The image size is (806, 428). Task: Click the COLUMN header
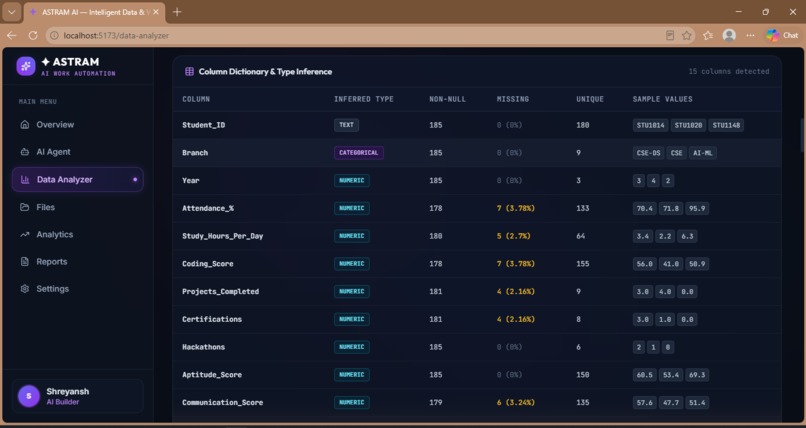pyautogui.click(x=196, y=99)
